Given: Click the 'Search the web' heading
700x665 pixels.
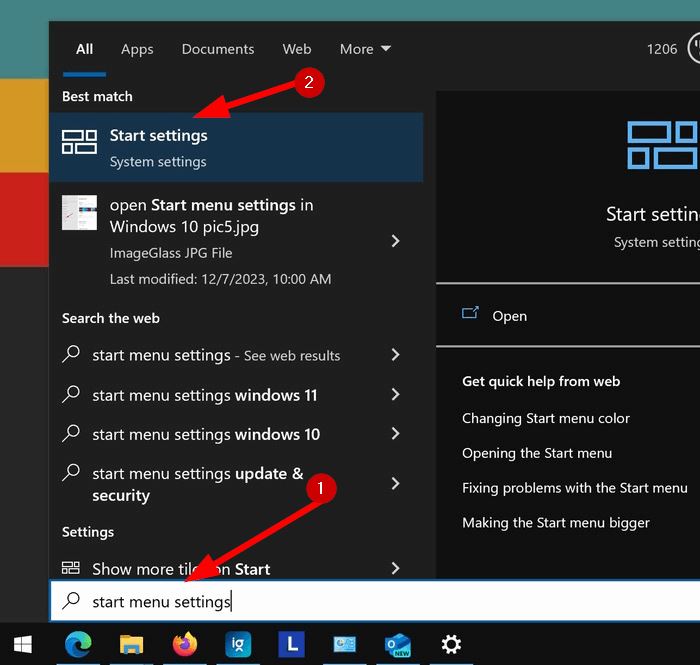Looking at the screenshot, I should pyautogui.click(x=111, y=318).
